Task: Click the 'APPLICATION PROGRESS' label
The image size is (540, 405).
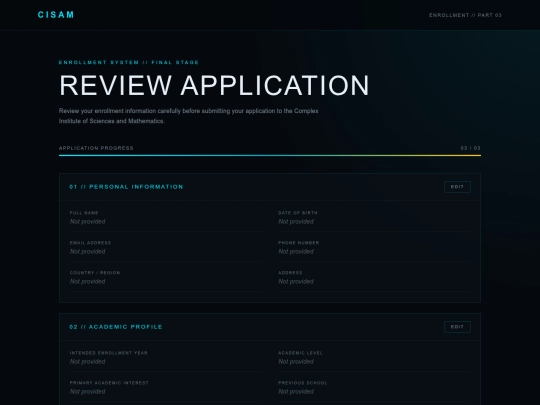Action: [x=96, y=148]
